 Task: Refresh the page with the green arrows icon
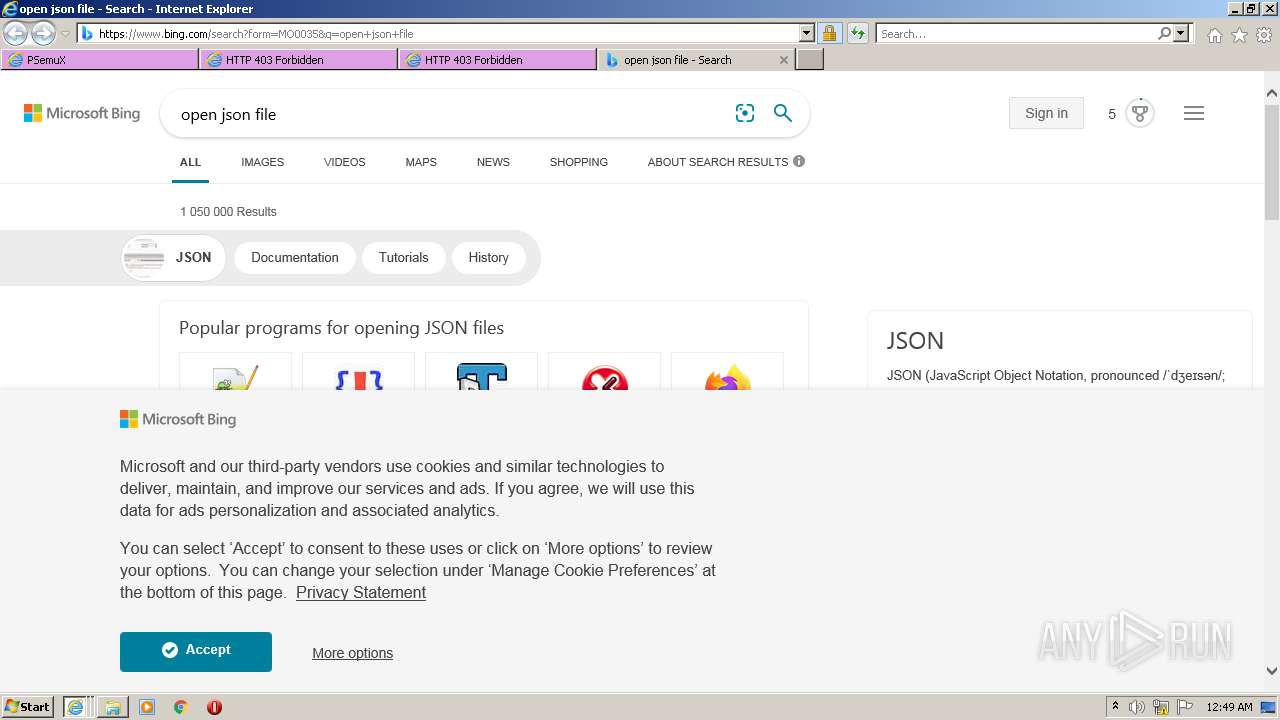point(857,33)
